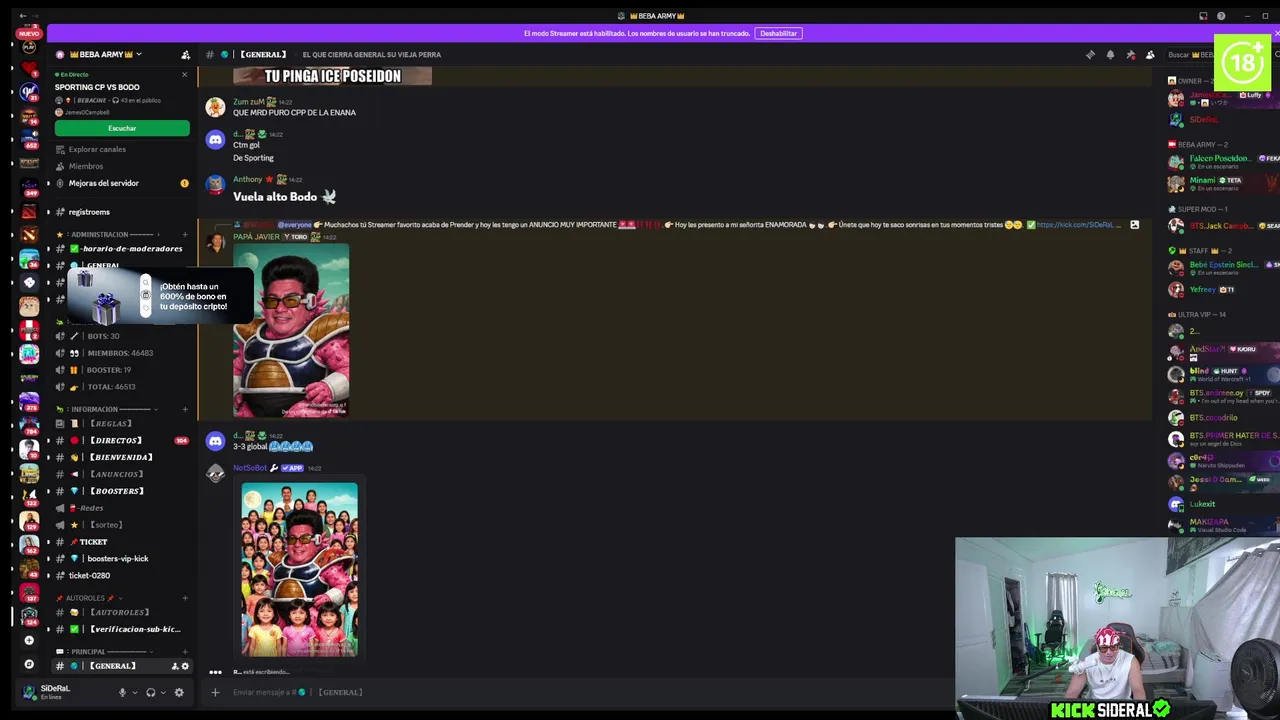This screenshot has width=1280, height=720.
Task: Click the Buscar search field
Action: click(x=1190, y=55)
